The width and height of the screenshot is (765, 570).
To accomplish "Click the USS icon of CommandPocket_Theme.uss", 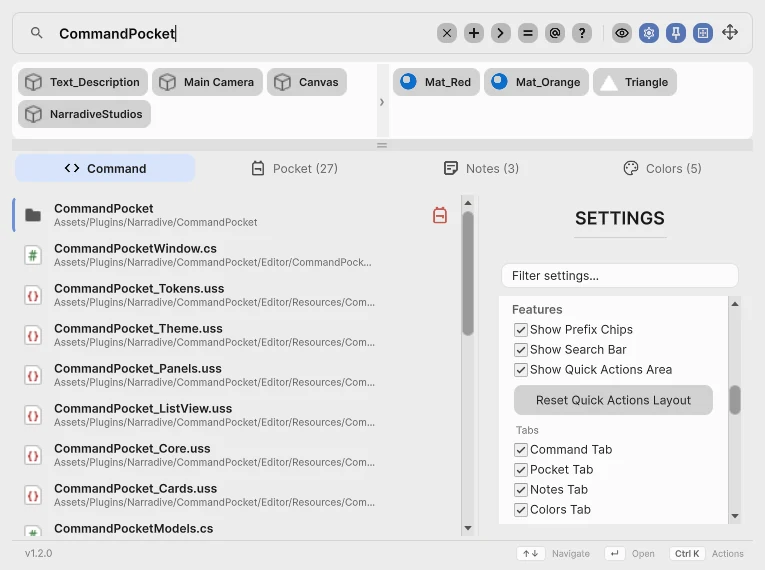I will [x=33, y=335].
